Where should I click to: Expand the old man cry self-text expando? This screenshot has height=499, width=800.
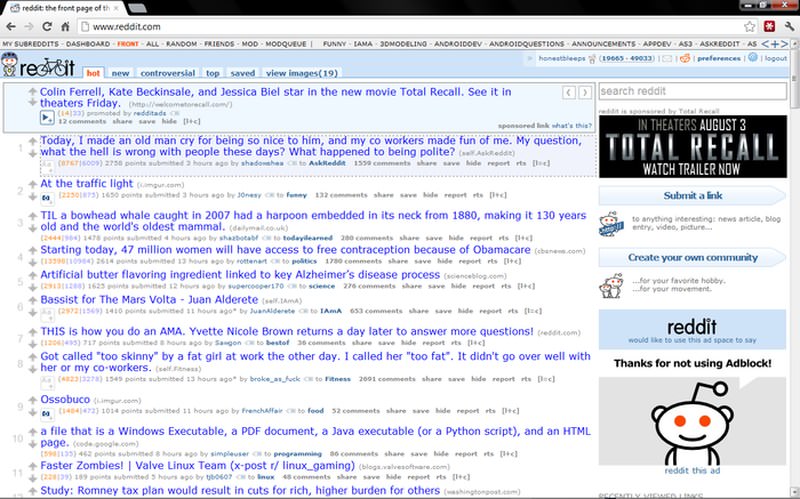[47, 165]
